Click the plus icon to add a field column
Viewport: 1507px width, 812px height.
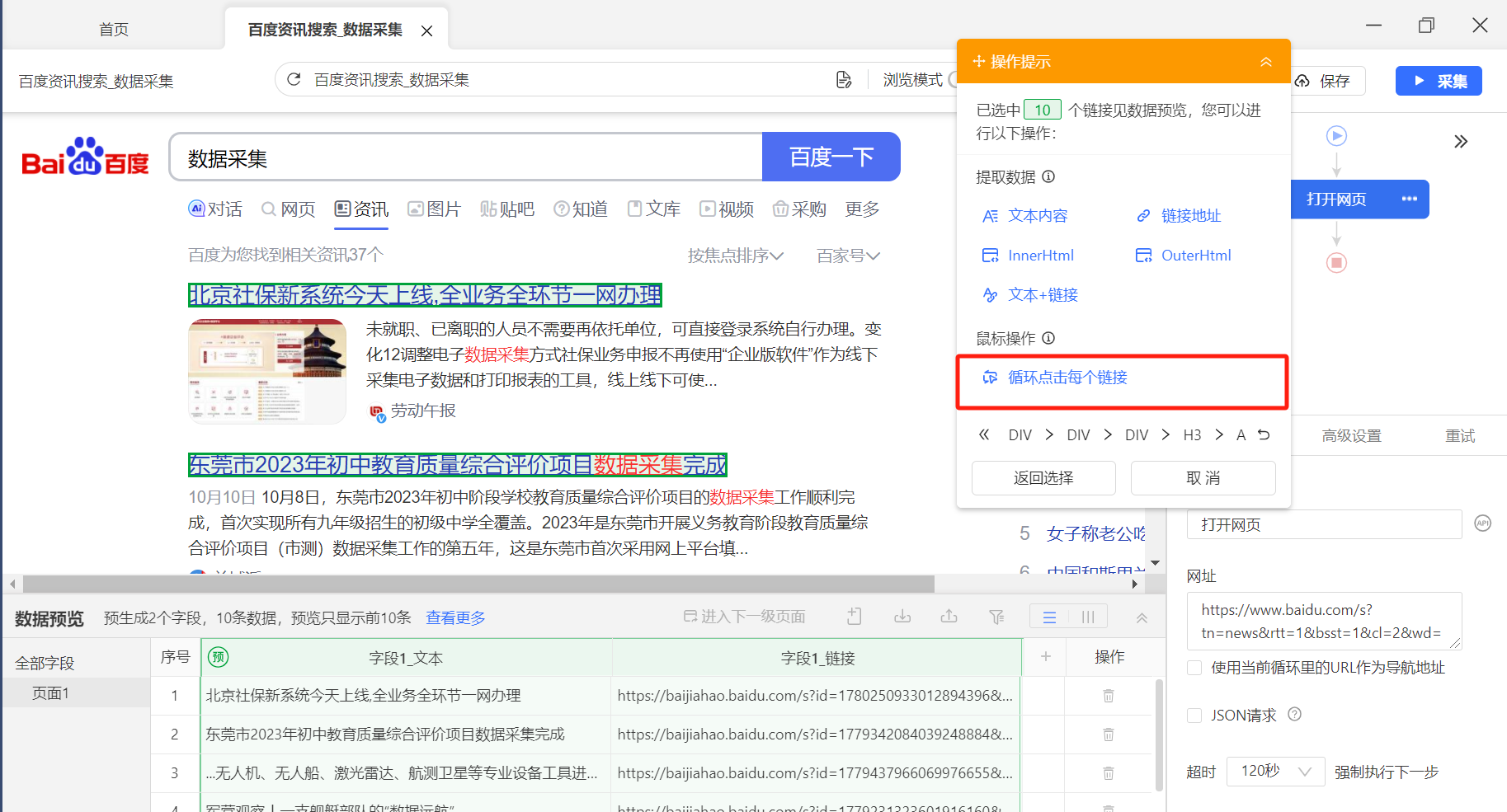point(1045,657)
